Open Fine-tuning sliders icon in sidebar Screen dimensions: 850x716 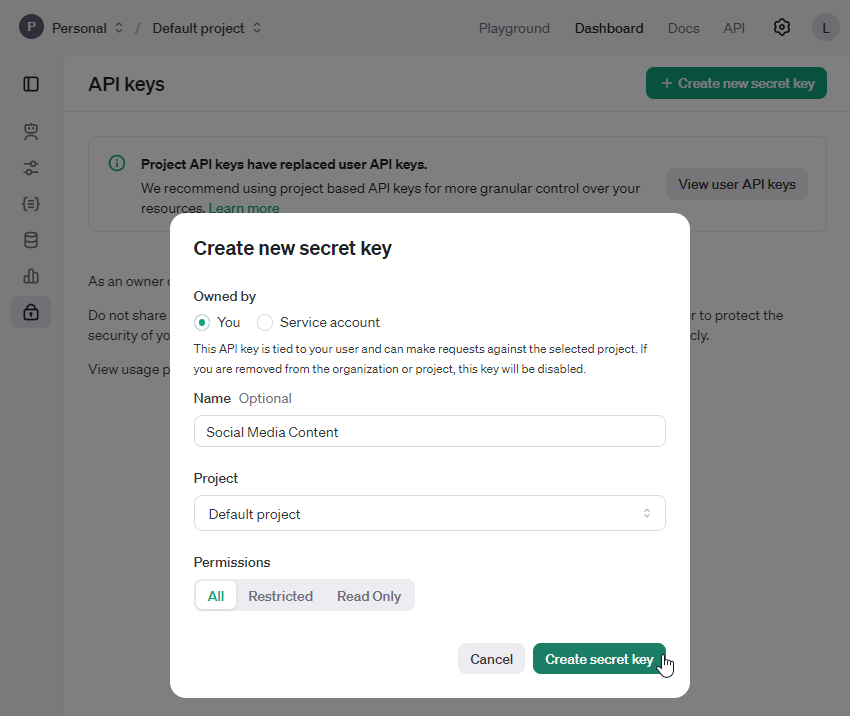click(x=31, y=168)
